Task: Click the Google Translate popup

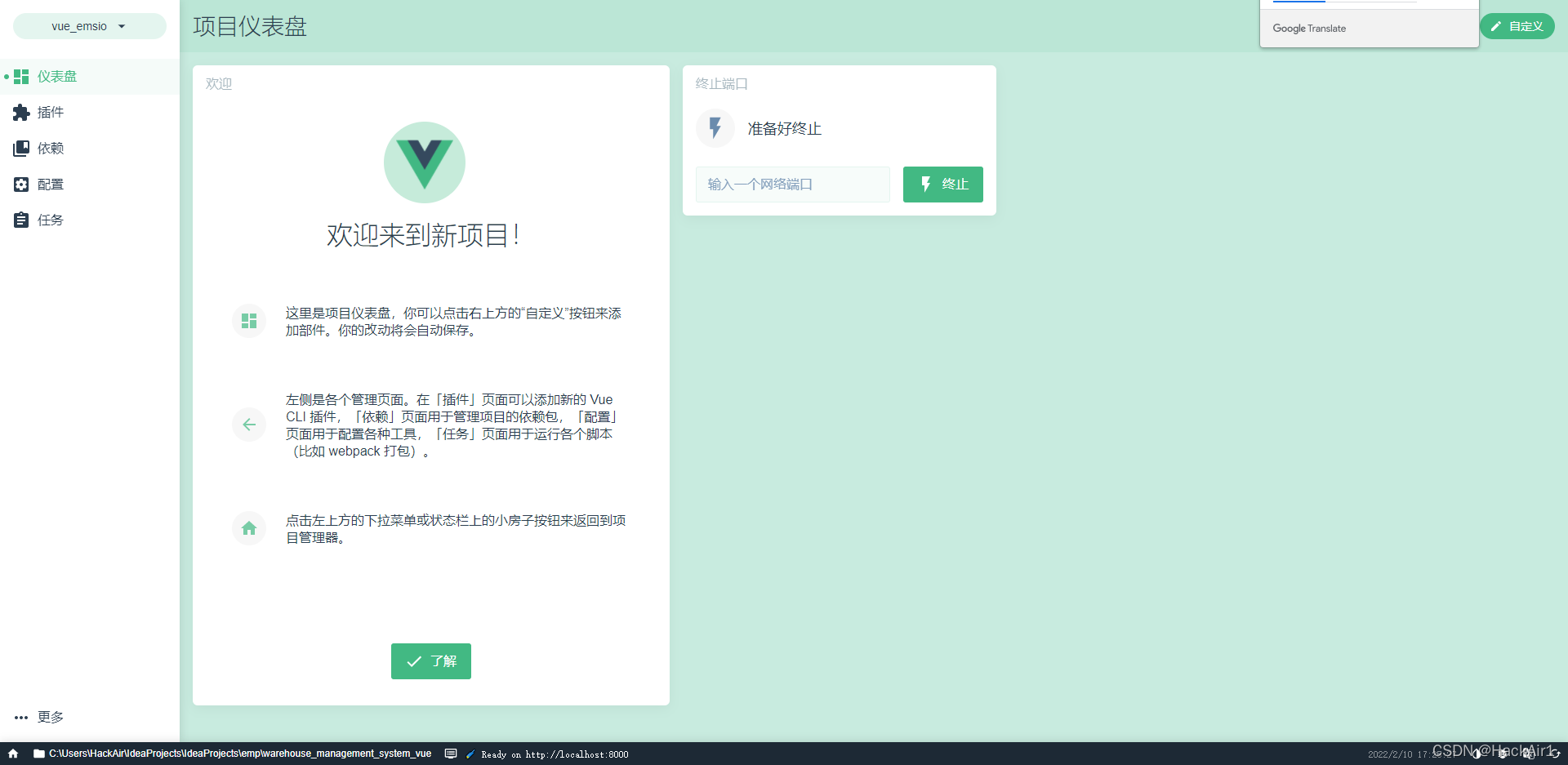Action: (1370, 24)
